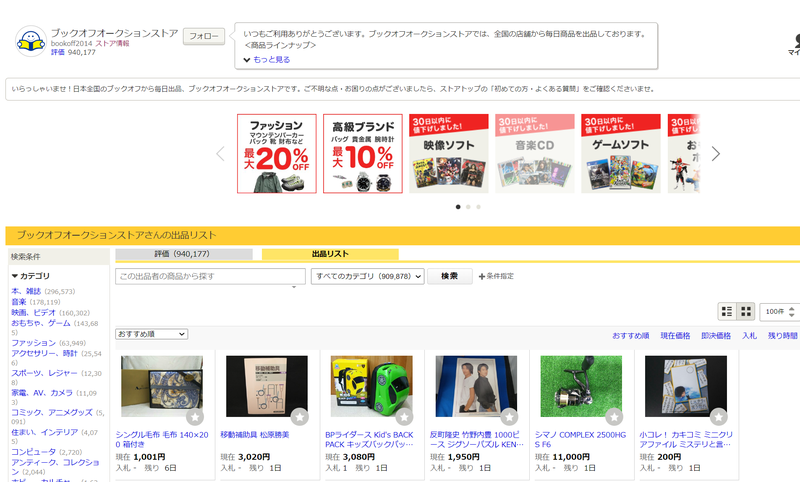Sort by 現在価格 link
800x500 pixels.
click(675, 336)
